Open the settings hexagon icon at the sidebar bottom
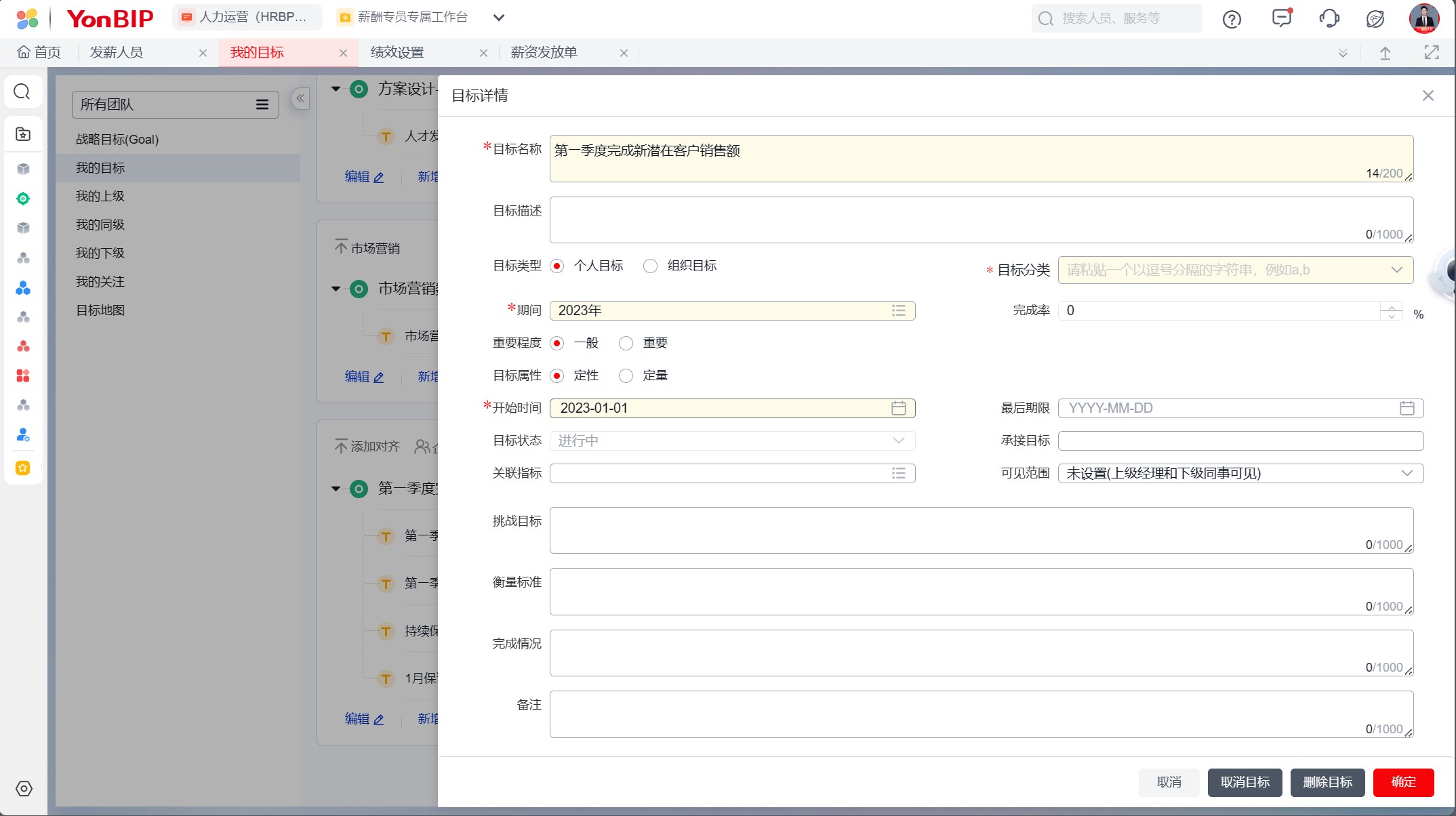Image resolution: width=1456 pixels, height=816 pixels. tap(24, 789)
